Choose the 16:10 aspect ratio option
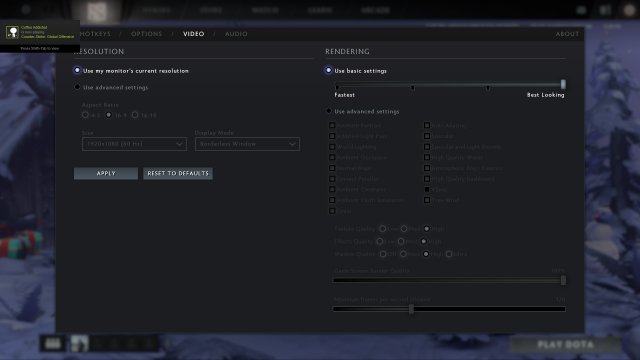The height and width of the screenshot is (360, 640). 135,115
